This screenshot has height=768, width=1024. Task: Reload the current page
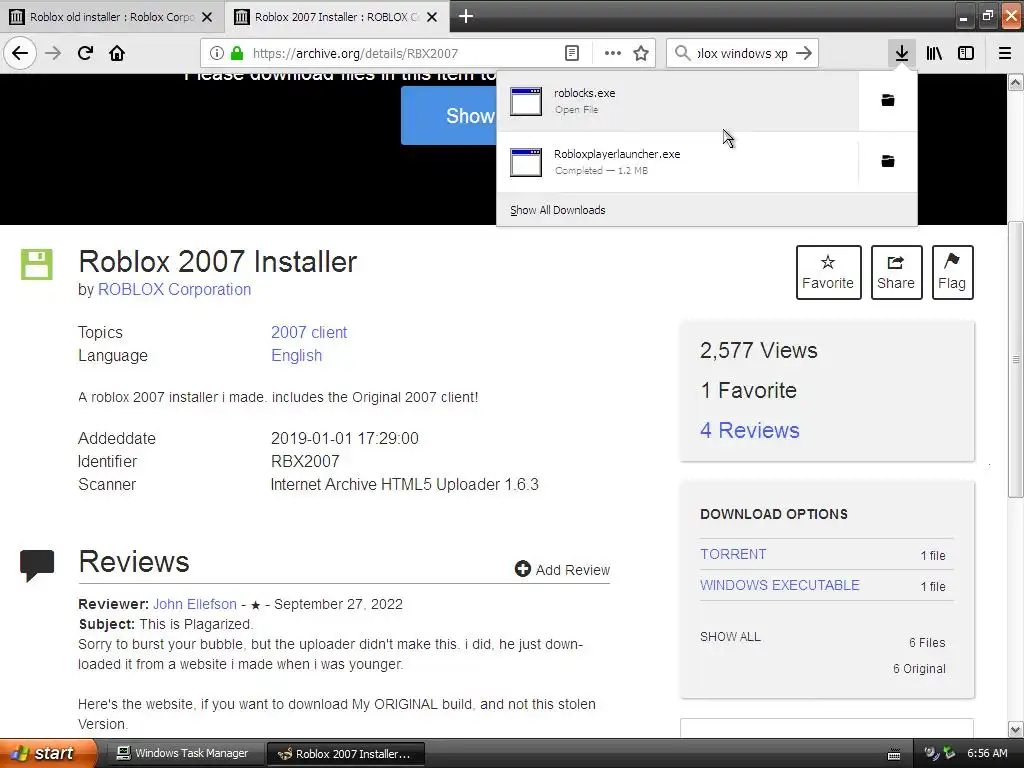point(85,53)
